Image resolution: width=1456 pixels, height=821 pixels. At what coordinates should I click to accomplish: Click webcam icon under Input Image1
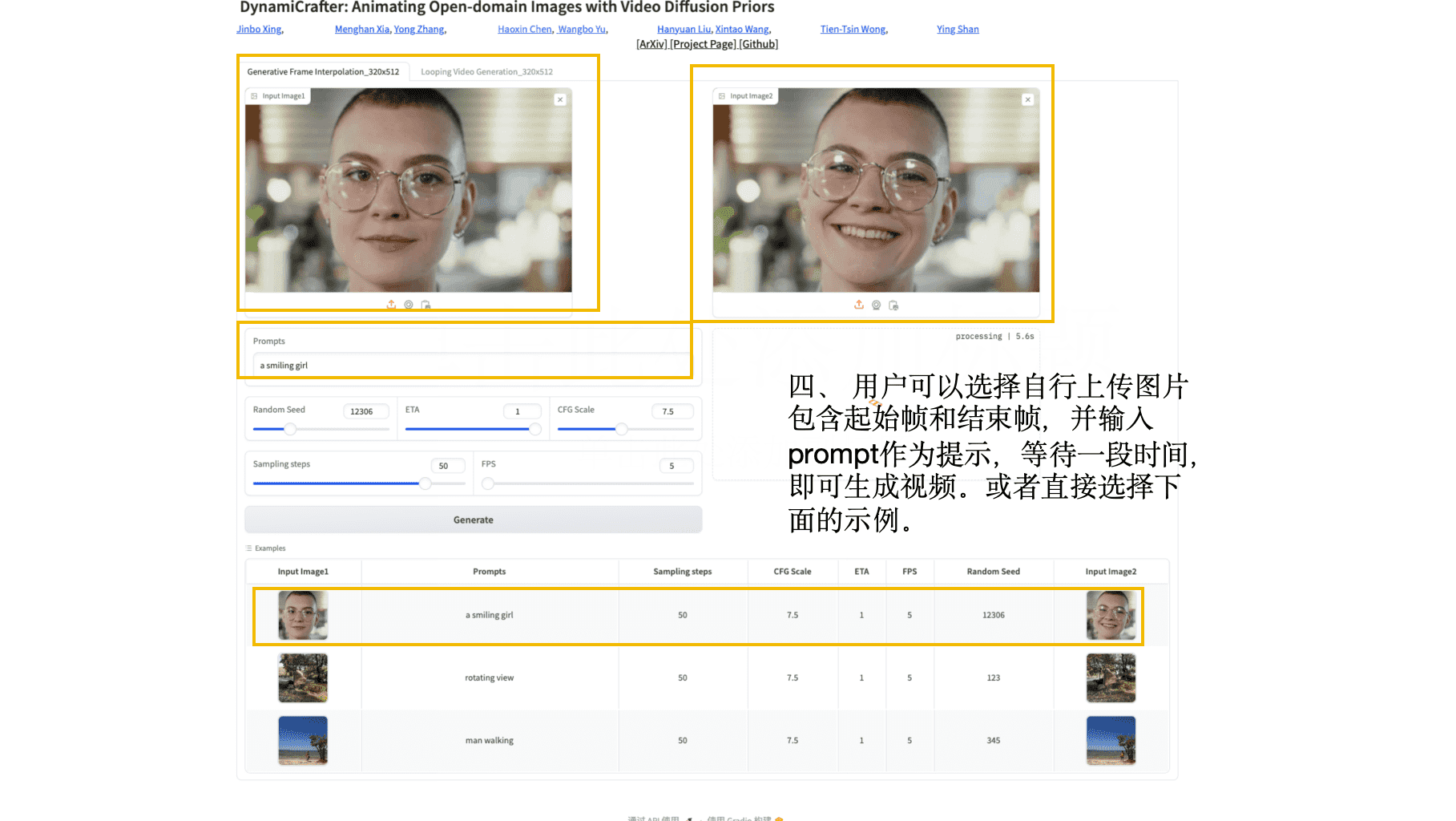point(409,305)
